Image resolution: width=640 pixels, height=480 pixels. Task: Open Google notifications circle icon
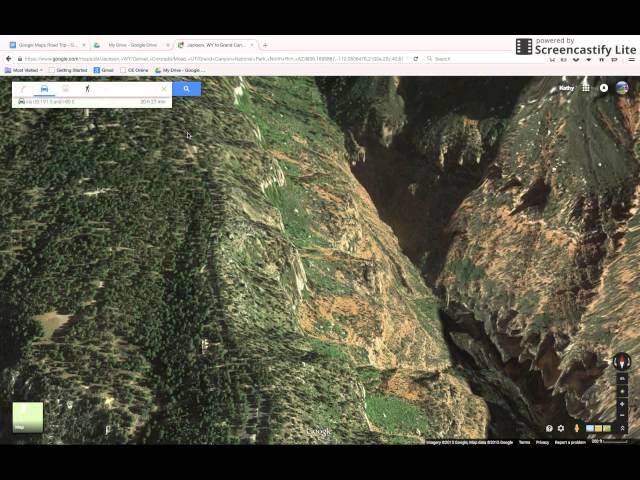[604, 88]
